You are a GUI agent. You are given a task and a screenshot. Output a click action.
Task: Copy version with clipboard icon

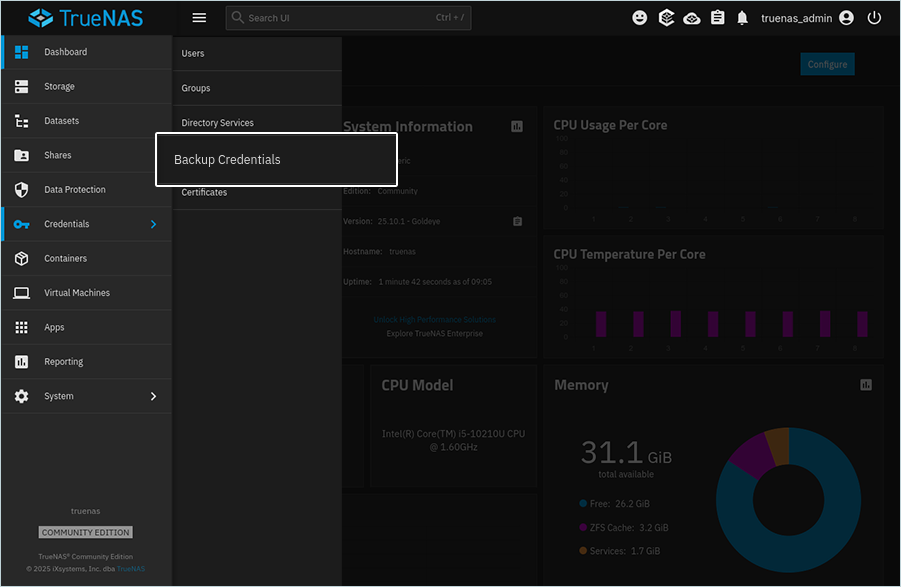click(517, 221)
